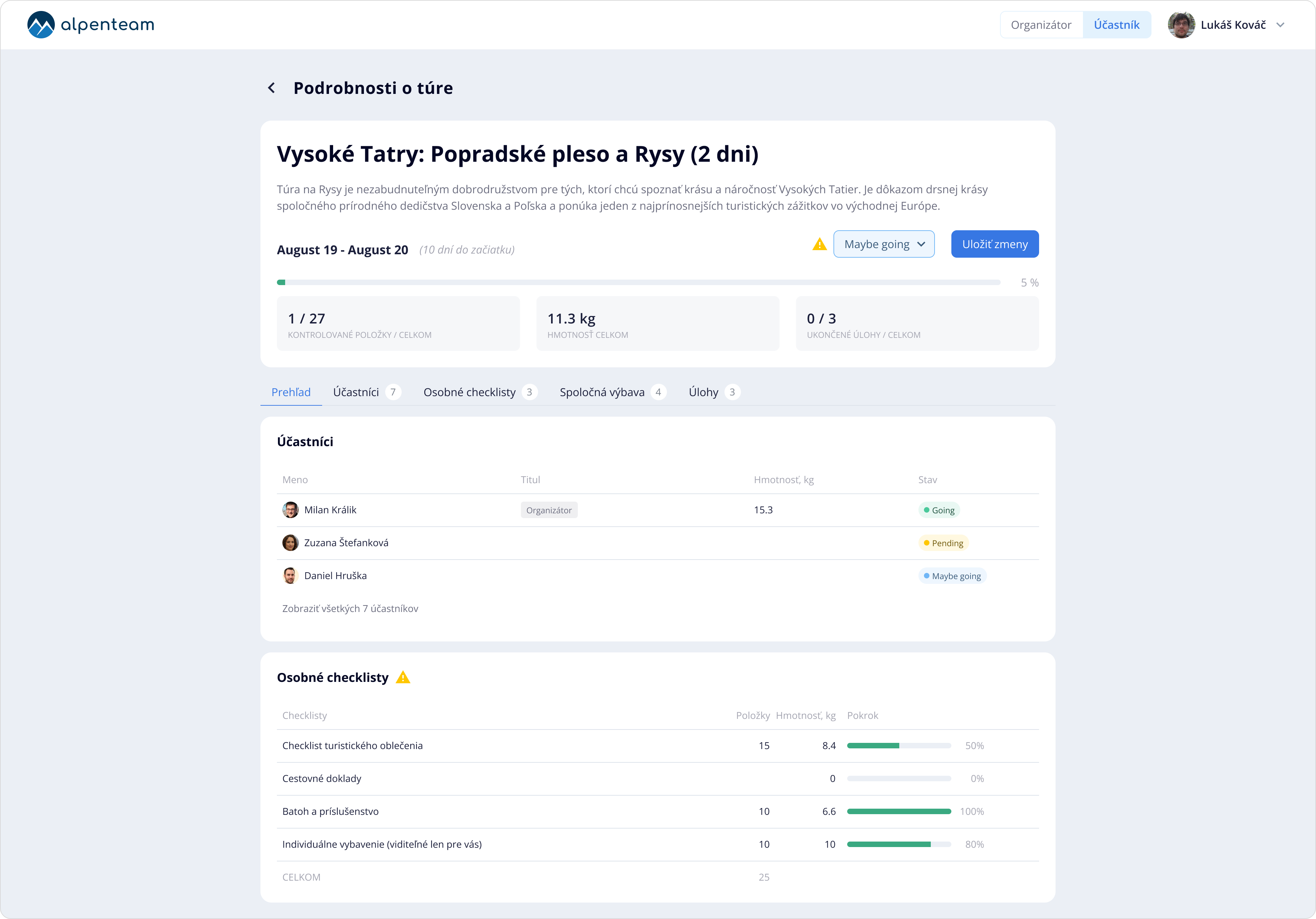Click the alpenteam mountain logo icon
The image size is (1316, 919).
tap(41, 25)
